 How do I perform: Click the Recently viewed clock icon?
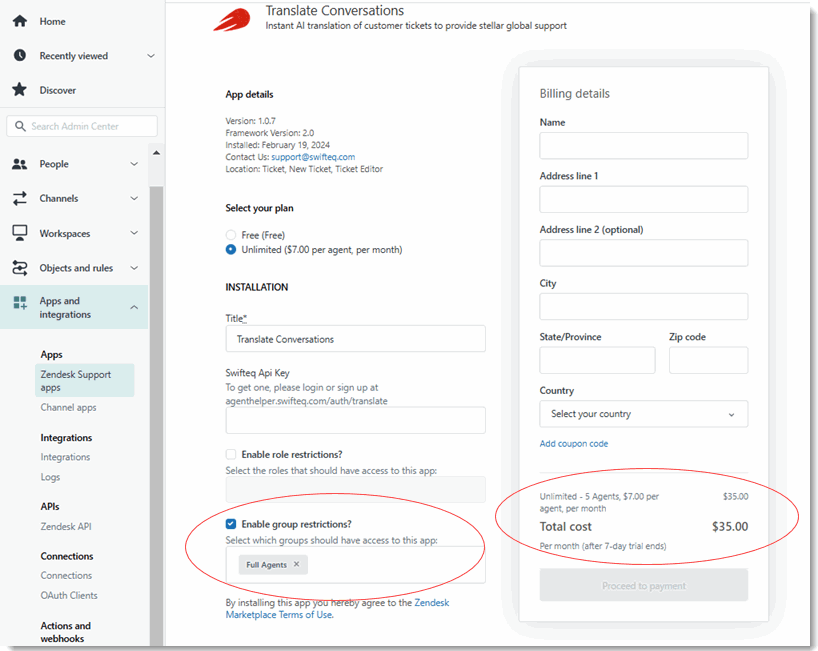[x=20, y=55]
